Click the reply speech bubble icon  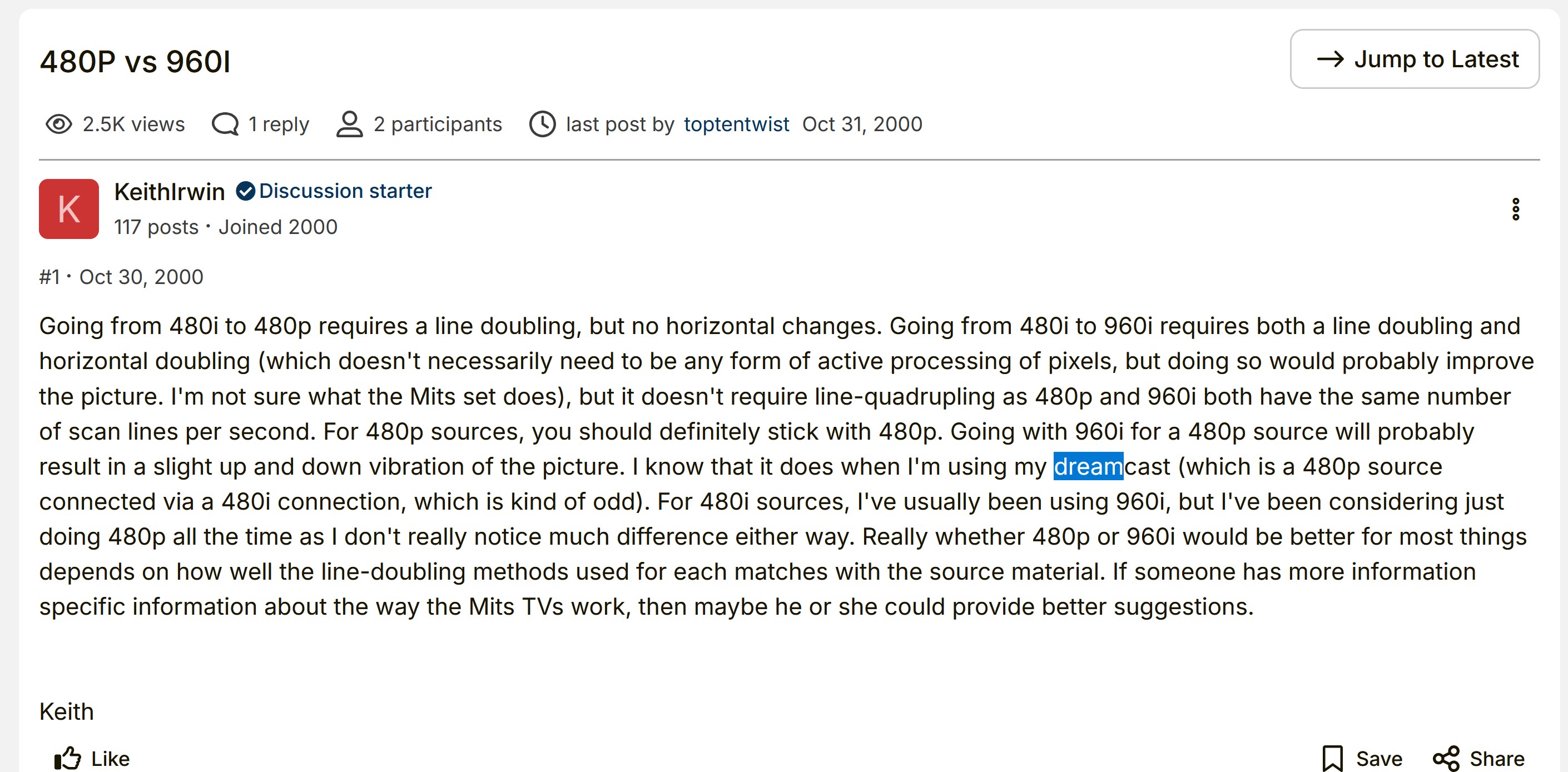coord(225,124)
